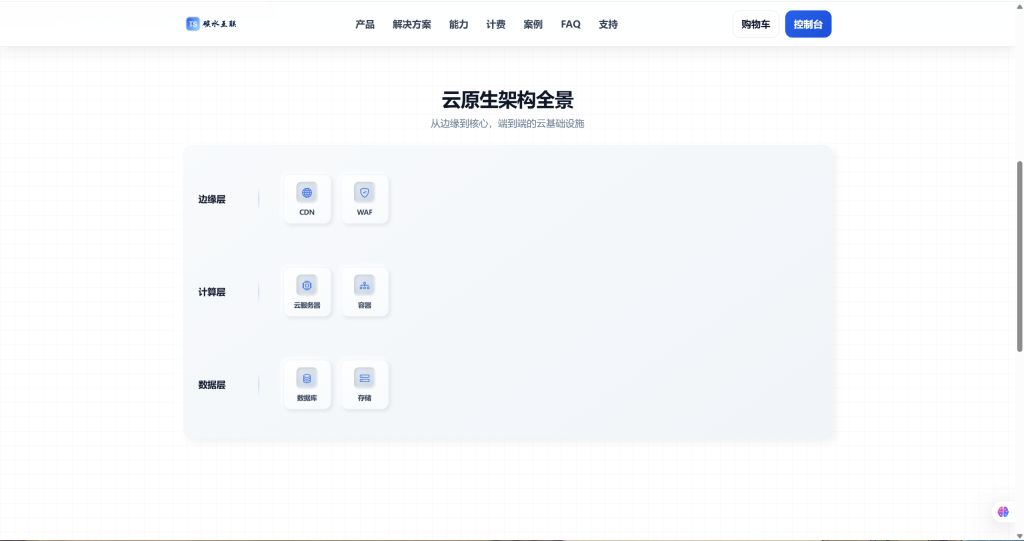
Task: Open the 容器 container icon card
Action: tap(364, 292)
